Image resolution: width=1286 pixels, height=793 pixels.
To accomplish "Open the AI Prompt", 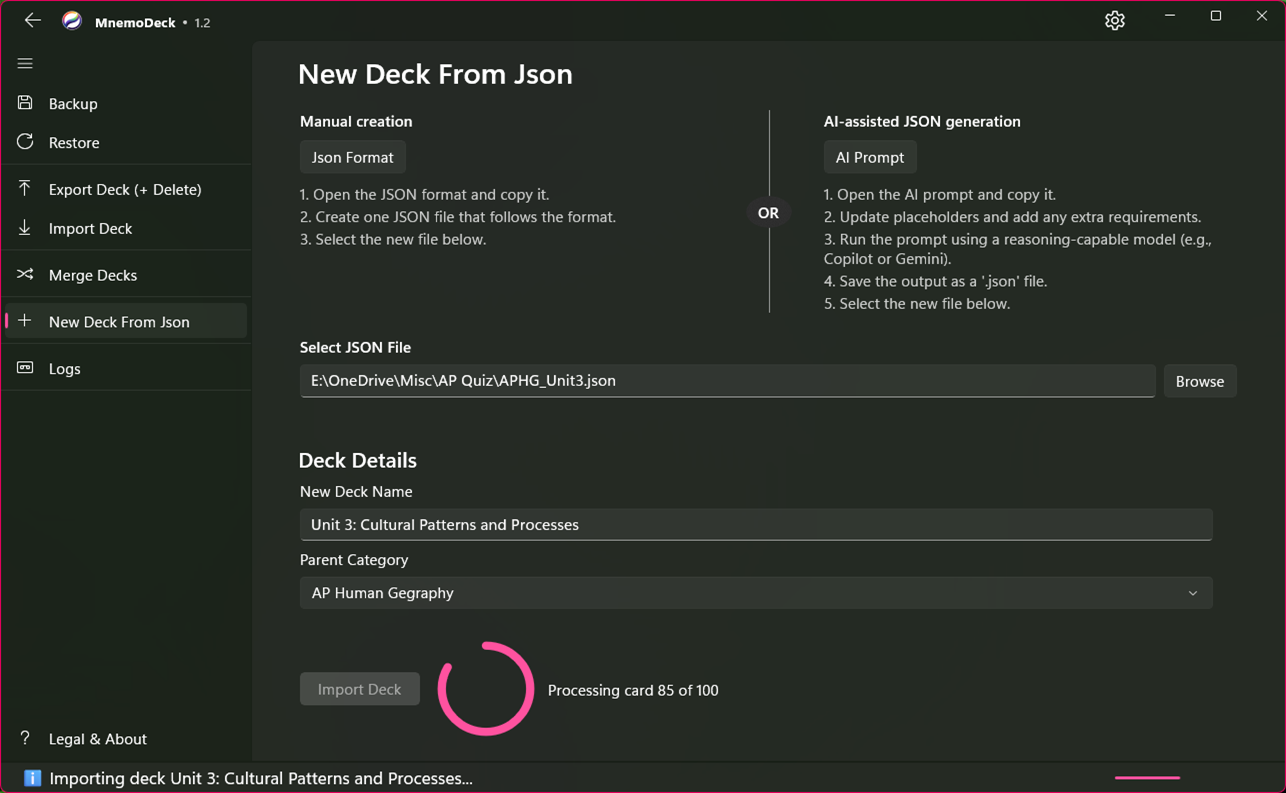I will 869,157.
